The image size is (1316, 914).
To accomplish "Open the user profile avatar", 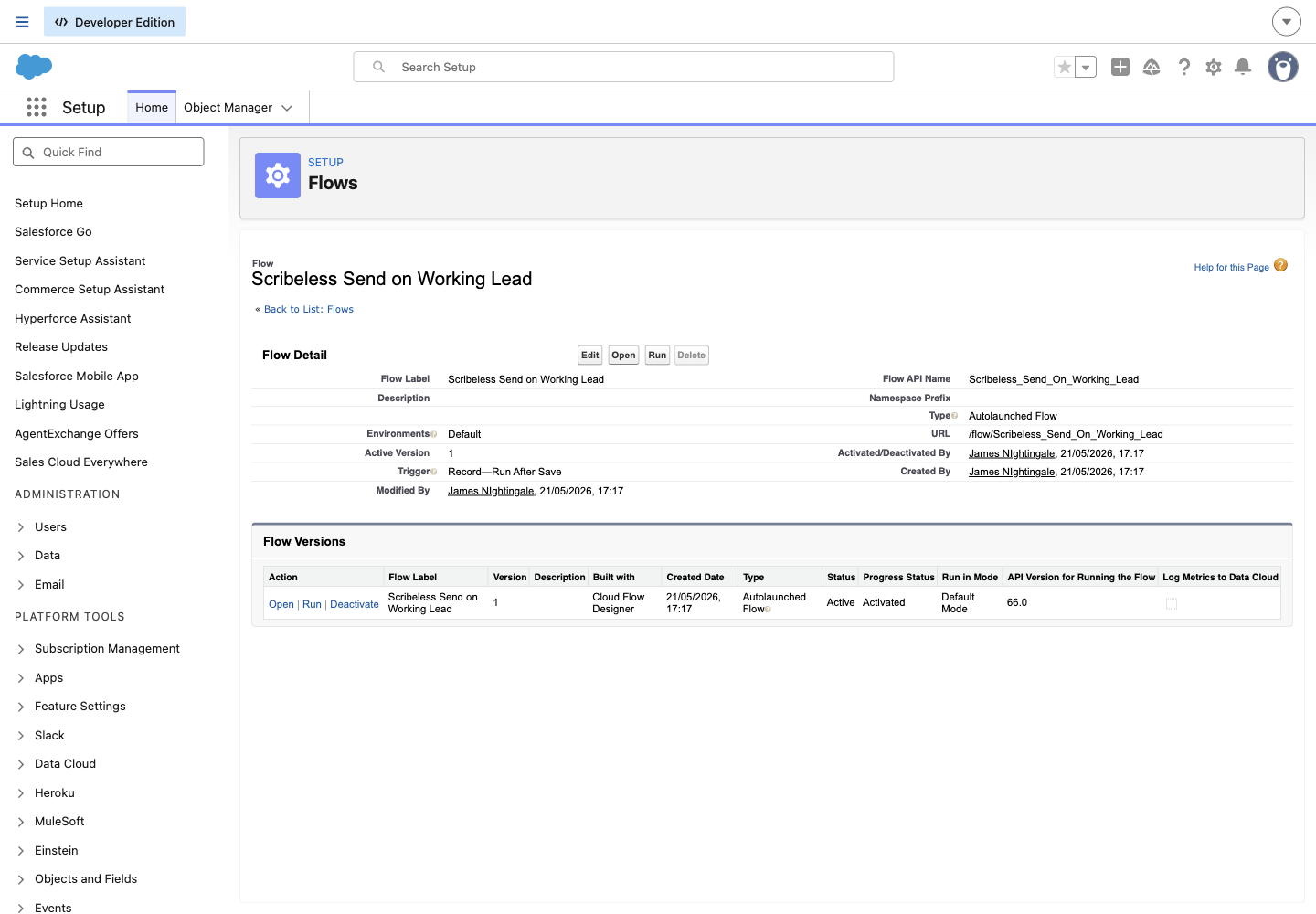I will [x=1283, y=67].
